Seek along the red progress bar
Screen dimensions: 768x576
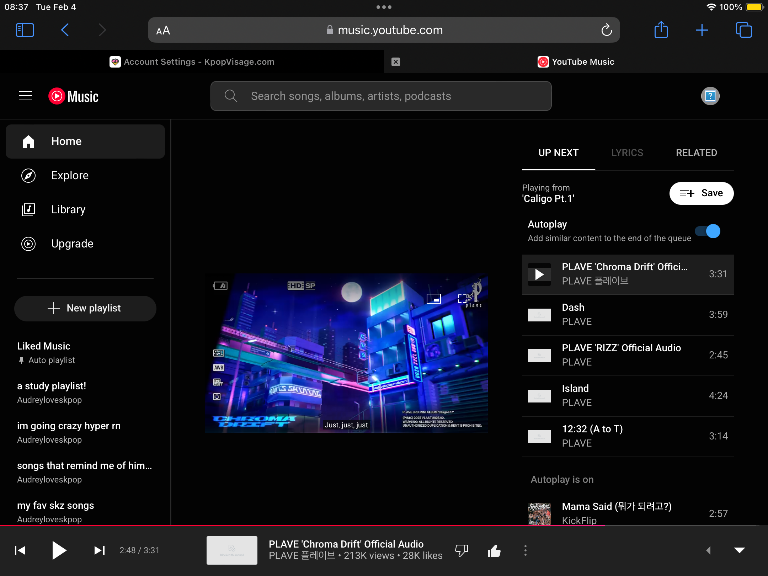point(384,526)
